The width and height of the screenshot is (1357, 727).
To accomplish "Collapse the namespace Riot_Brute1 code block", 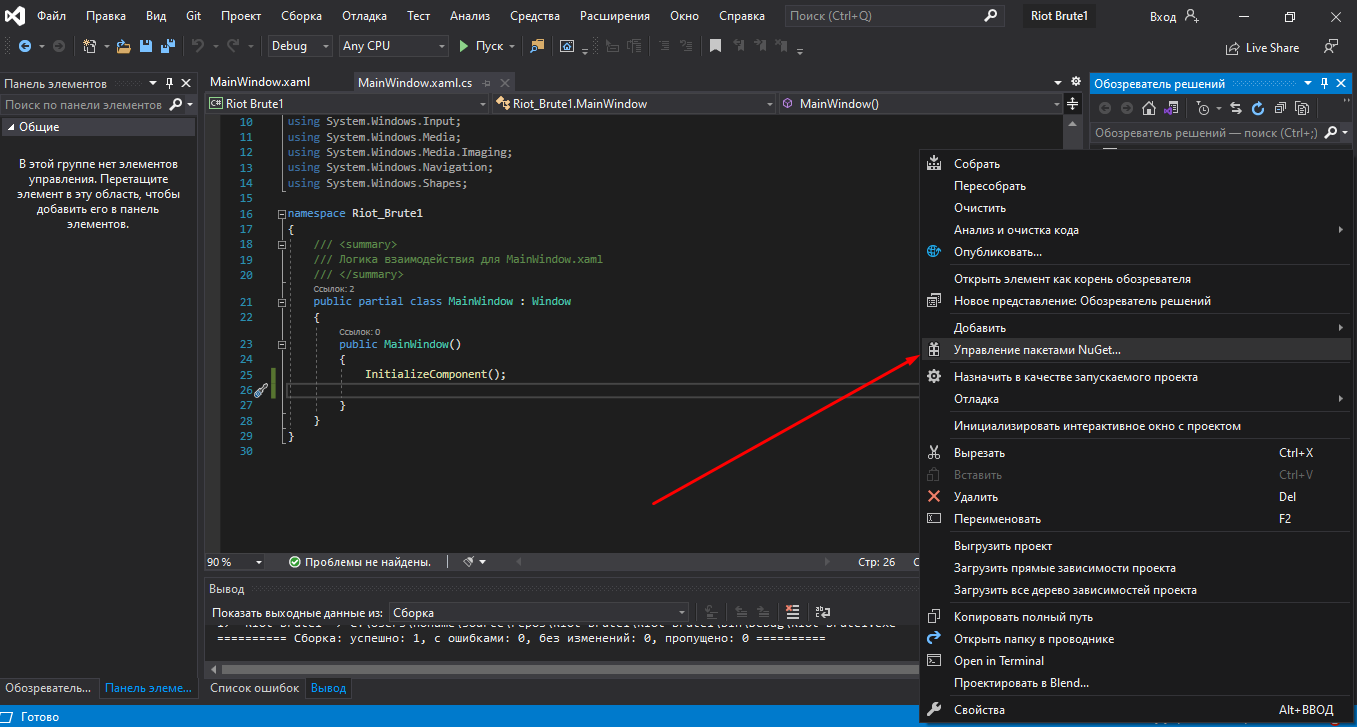I will pos(281,214).
